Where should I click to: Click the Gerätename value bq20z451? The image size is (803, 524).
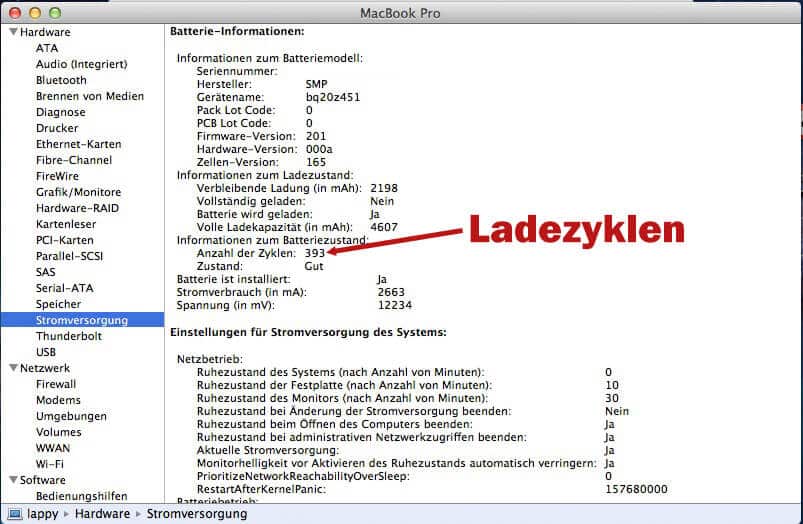[333, 97]
